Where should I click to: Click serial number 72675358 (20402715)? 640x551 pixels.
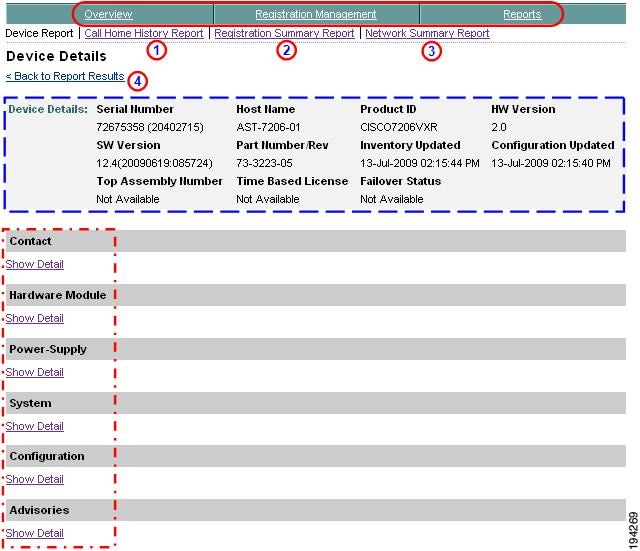tap(150, 127)
